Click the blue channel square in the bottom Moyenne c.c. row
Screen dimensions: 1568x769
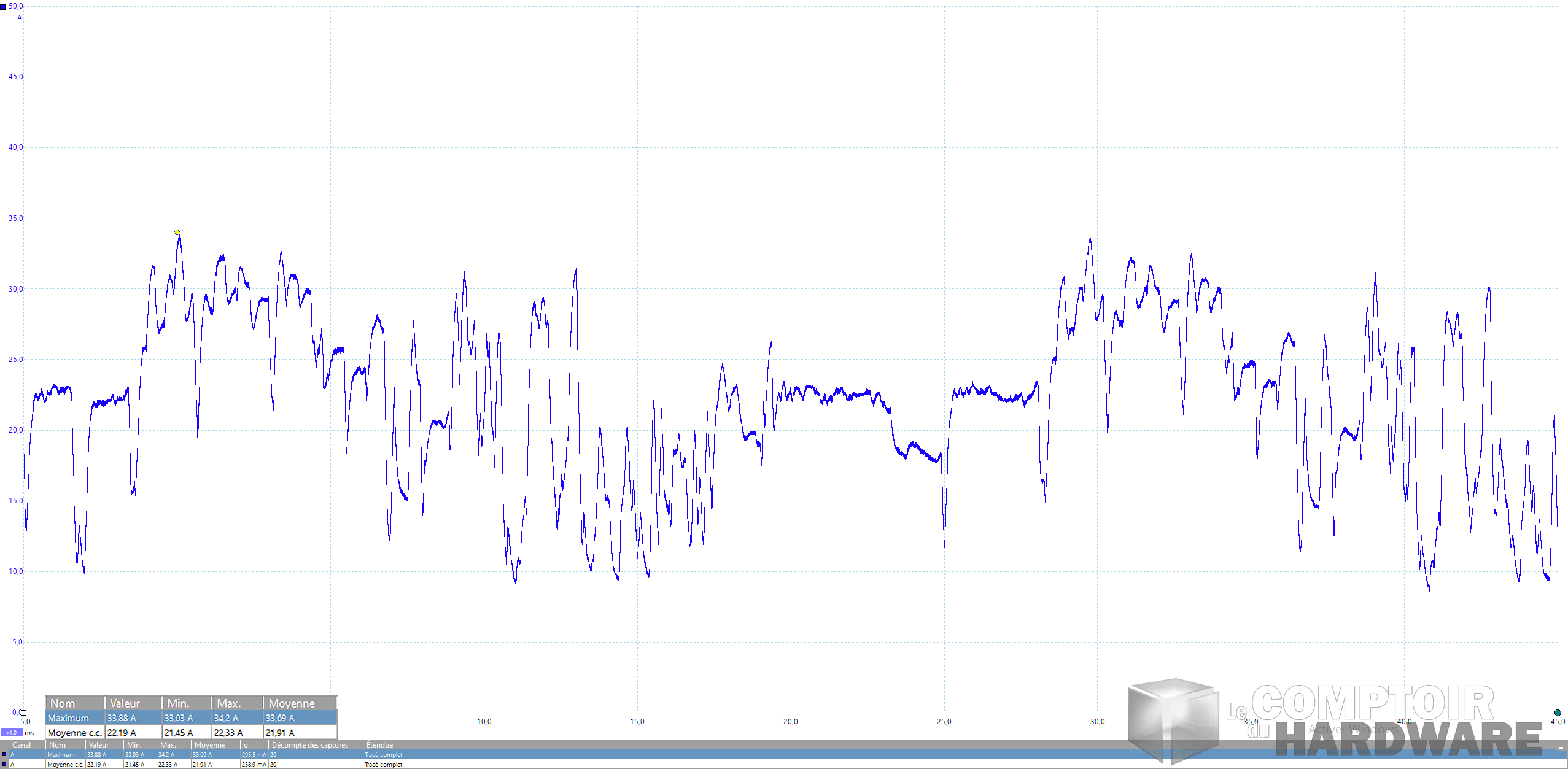tap(4, 765)
